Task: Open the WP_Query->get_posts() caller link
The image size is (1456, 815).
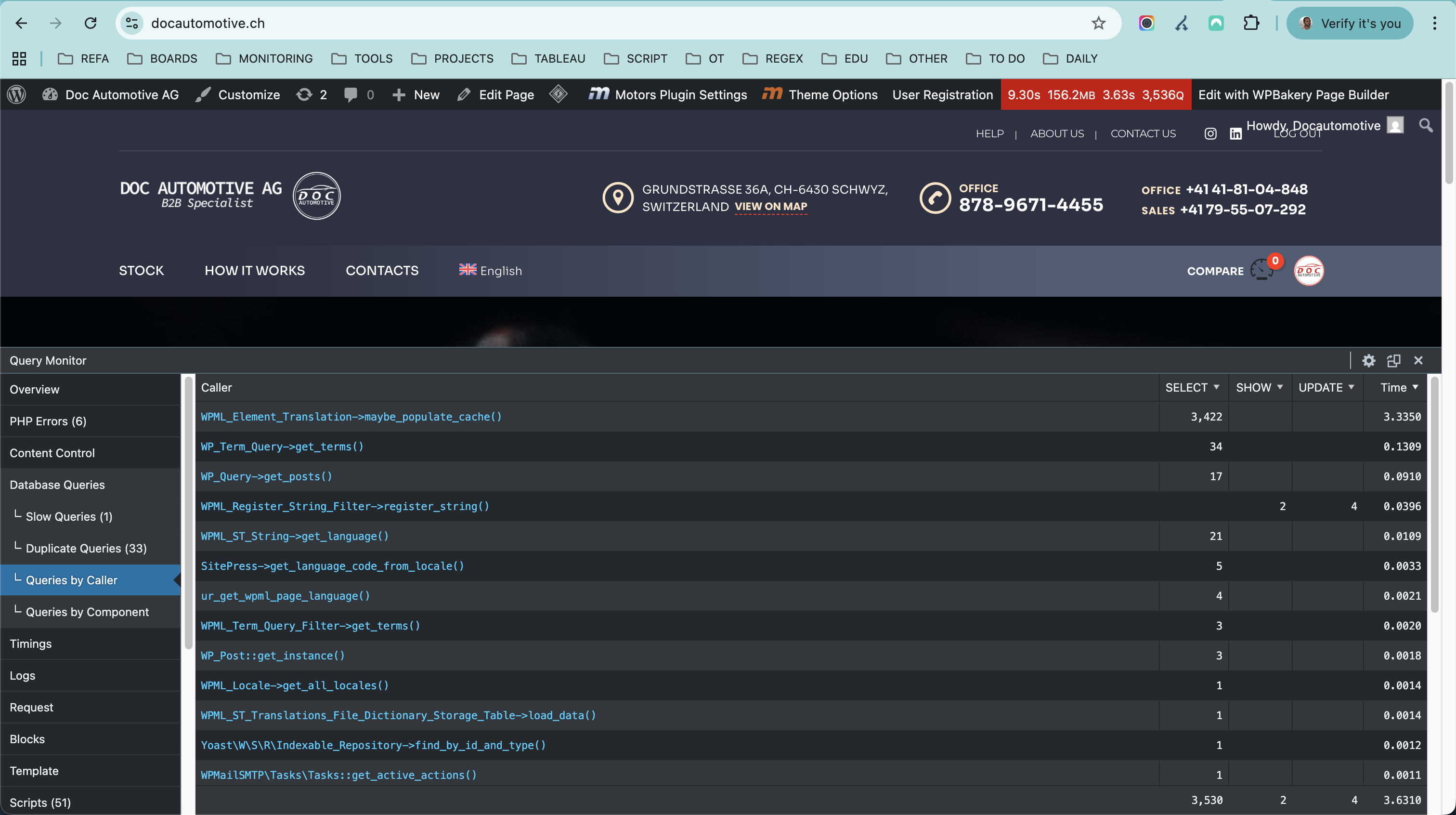Action: point(266,476)
